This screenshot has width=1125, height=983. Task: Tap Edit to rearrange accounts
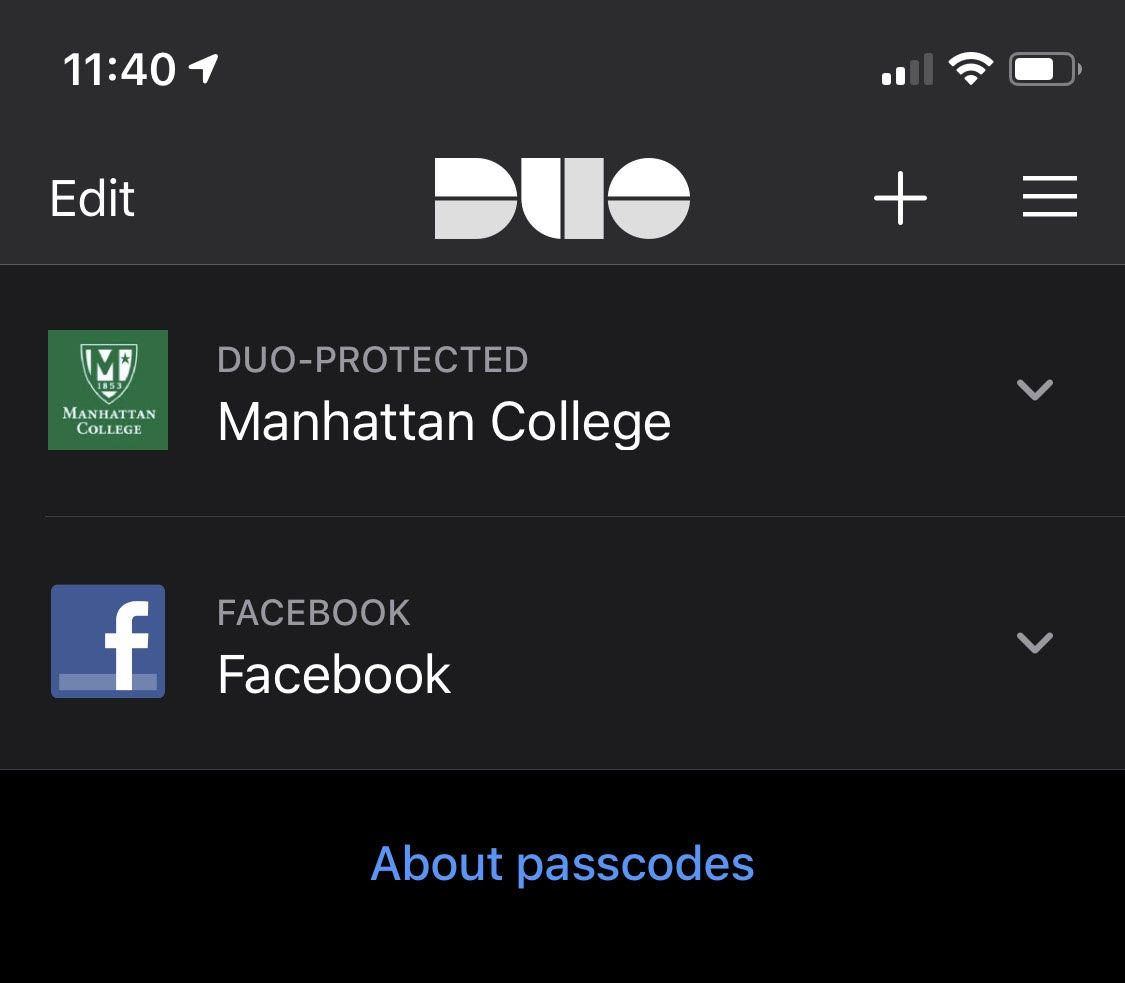[x=91, y=198]
